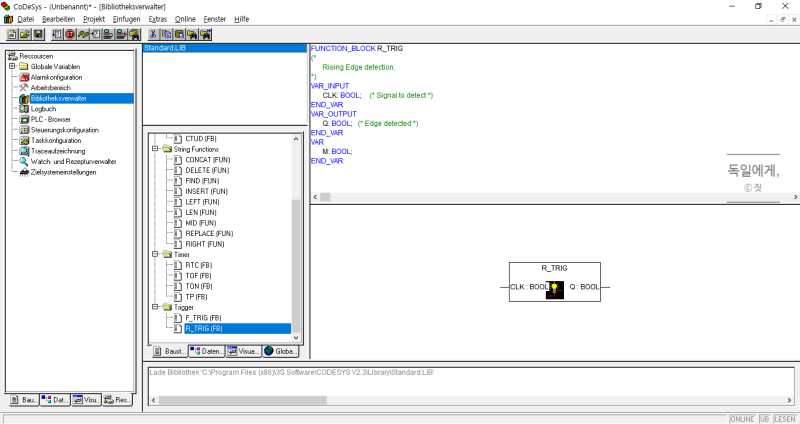Screen dimensions: 800x424
Task: Select FIND (FUN) in library tree
Action: tap(202, 181)
